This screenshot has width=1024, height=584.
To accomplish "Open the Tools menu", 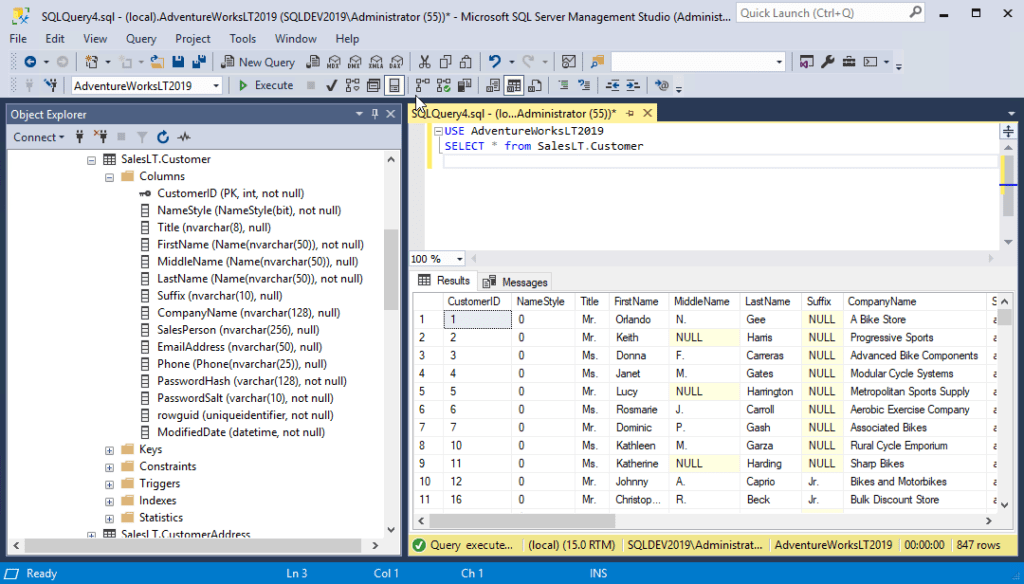I will click(x=242, y=39).
